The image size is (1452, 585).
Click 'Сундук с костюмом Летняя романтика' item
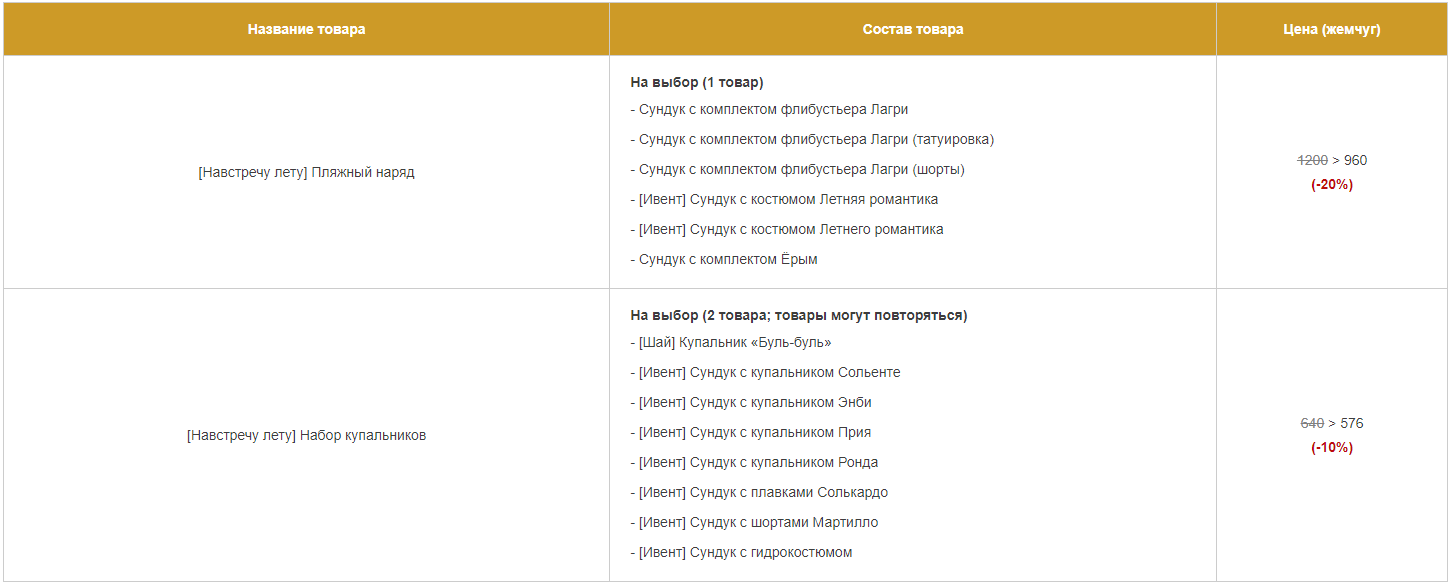point(788,199)
